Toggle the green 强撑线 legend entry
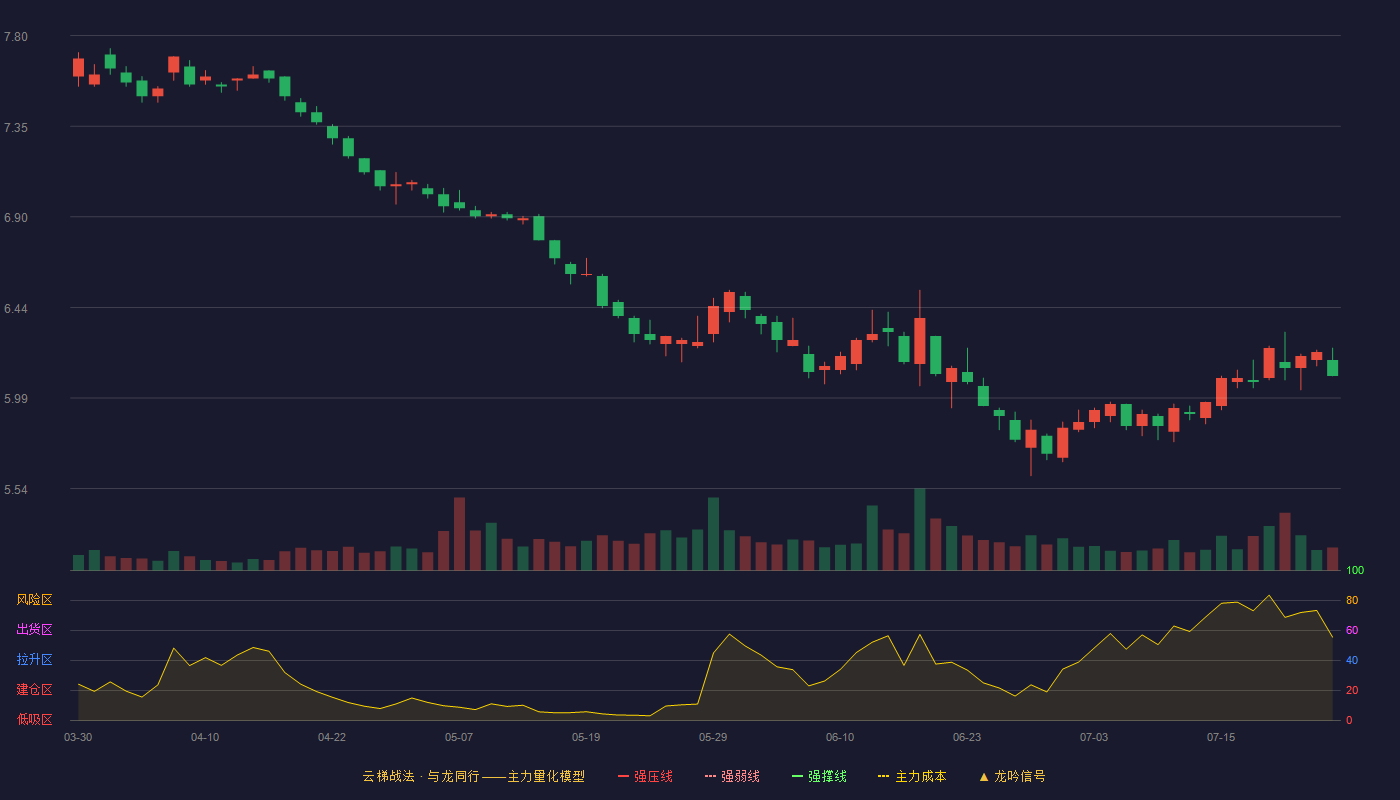The height and width of the screenshot is (800, 1400). click(819, 776)
